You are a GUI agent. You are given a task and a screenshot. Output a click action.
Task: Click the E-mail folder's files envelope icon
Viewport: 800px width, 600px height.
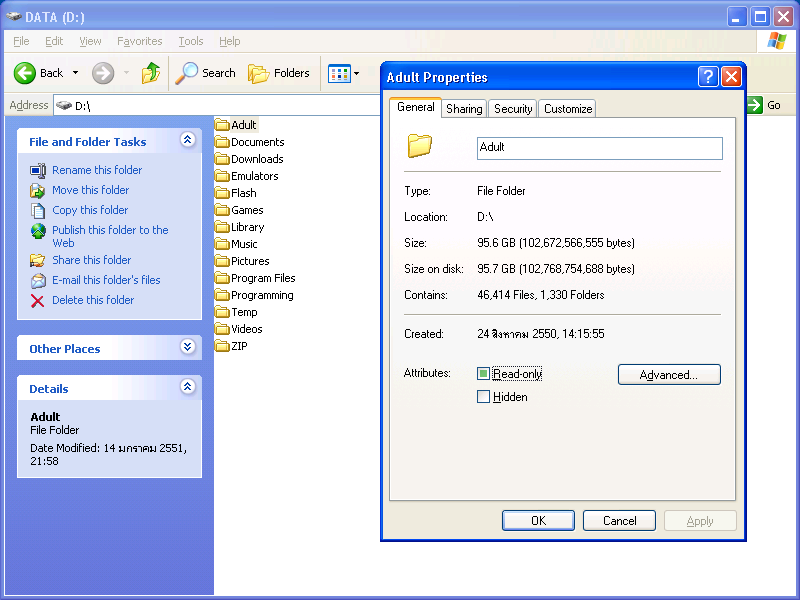pos(38,281)
